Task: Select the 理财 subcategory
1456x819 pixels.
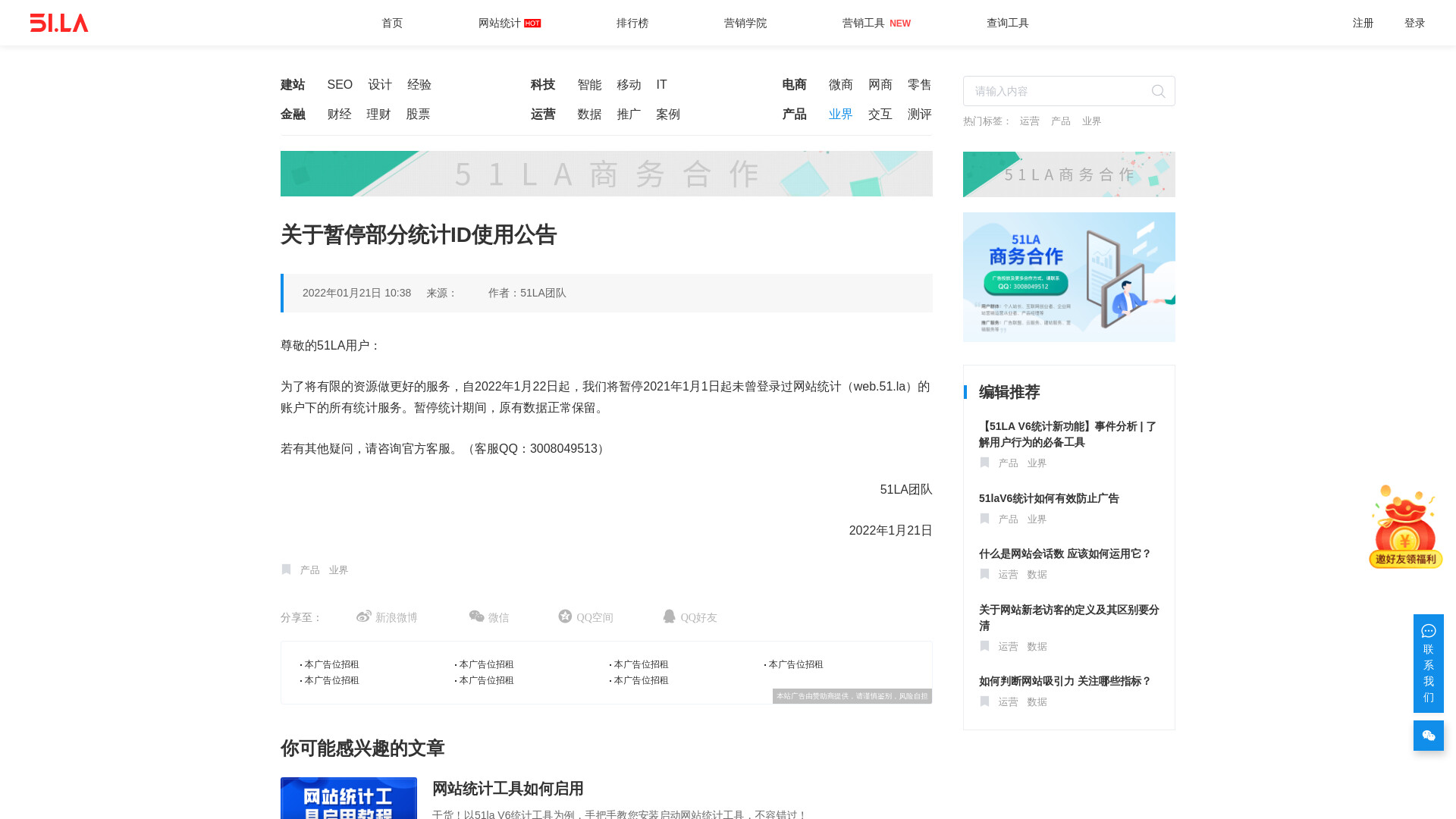Action: pos(379,115)
